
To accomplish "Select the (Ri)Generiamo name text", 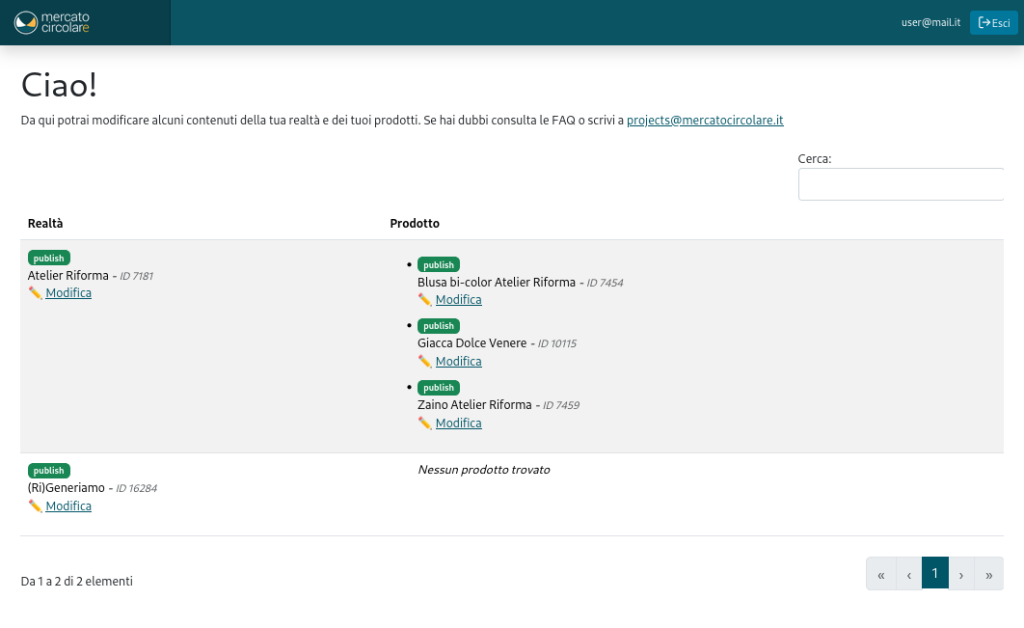I will click(66, 488).
